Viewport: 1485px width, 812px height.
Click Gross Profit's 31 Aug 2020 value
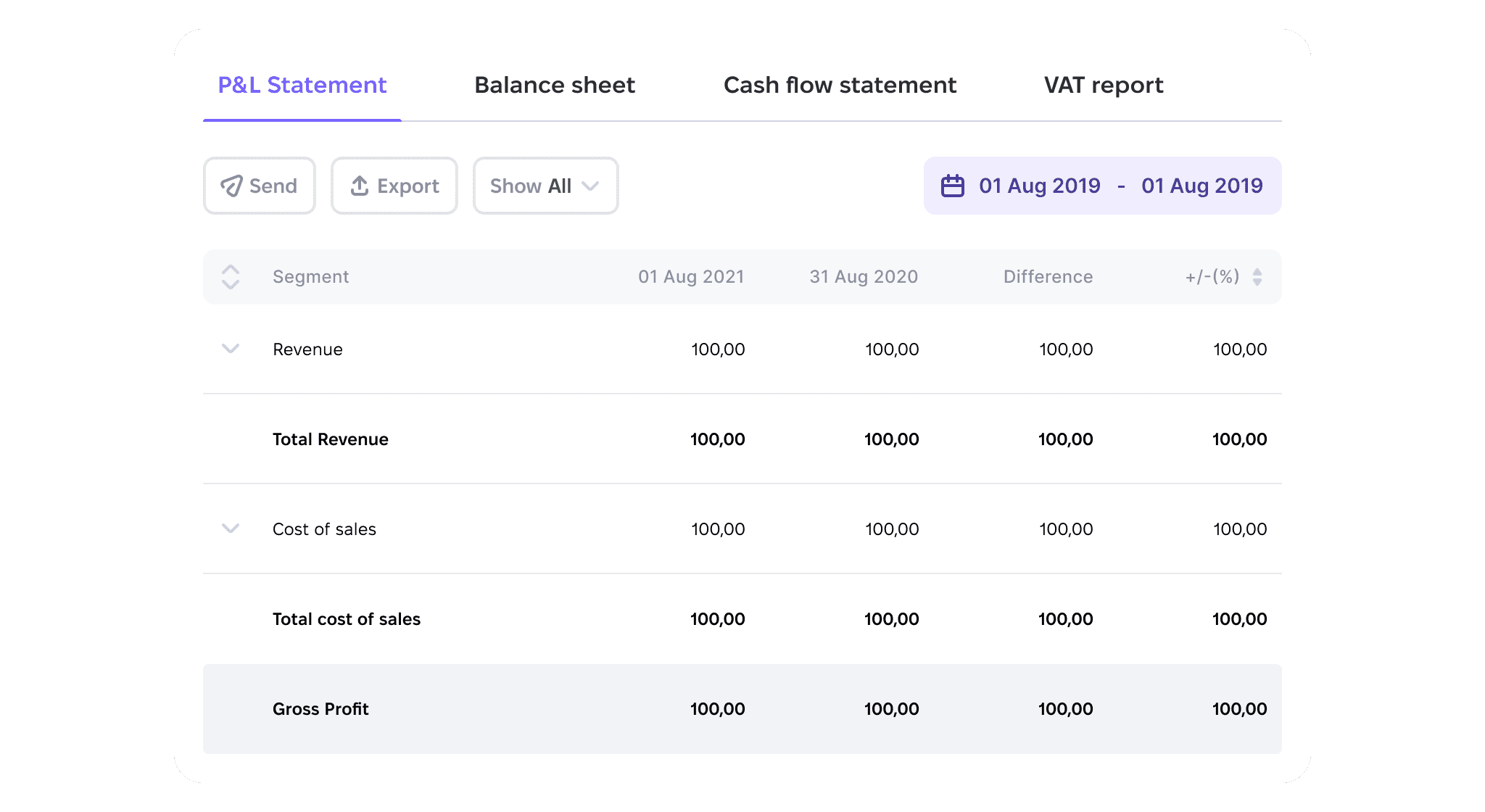click(x=892, y=709)
